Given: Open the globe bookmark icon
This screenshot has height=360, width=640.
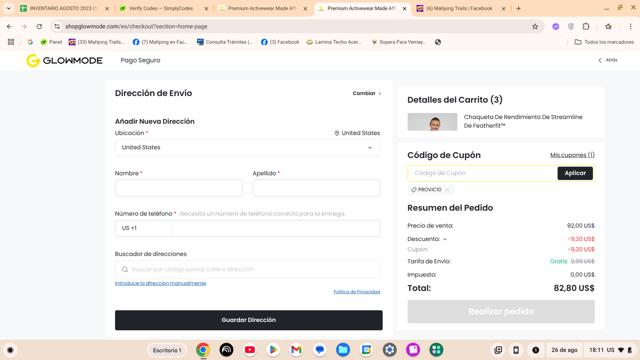Looking at the screenshot, I should pos(438,42).
